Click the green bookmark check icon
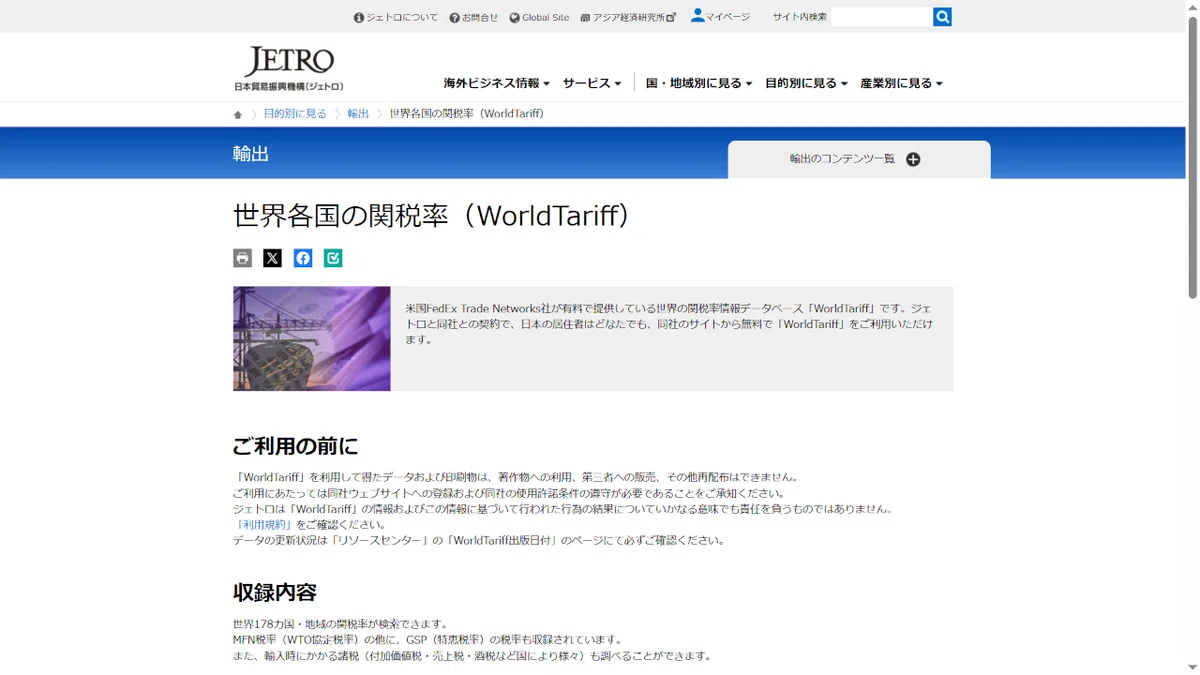1200x675 pixels. tap(333, 258)
